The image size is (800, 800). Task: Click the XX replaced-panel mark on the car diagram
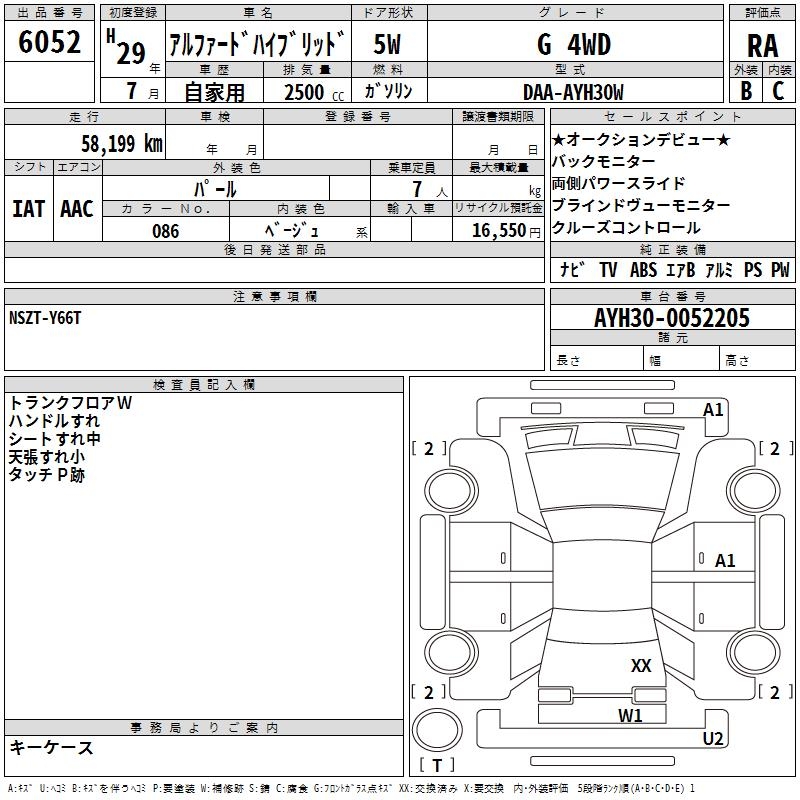coord(641,666)
